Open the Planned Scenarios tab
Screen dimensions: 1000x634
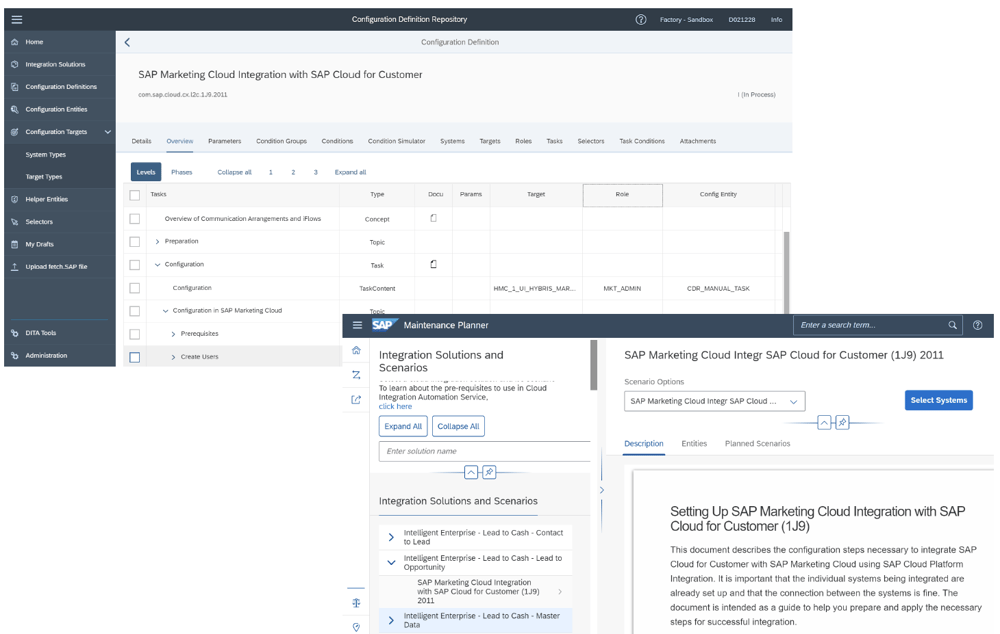757,443
